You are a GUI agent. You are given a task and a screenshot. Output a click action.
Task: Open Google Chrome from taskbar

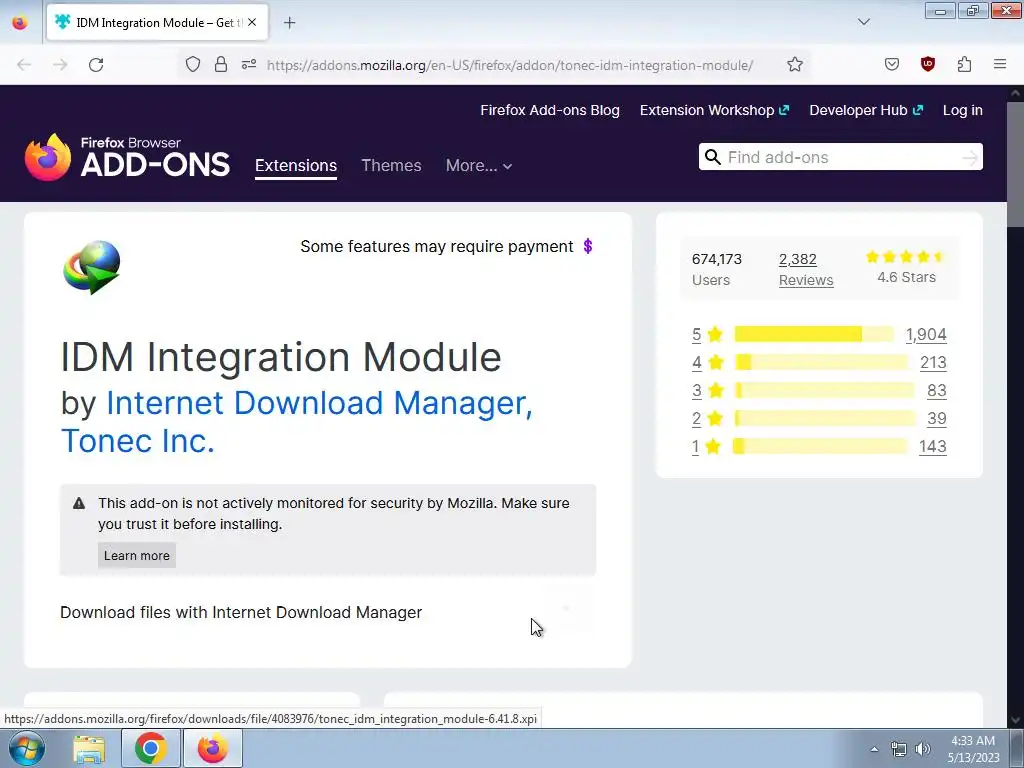(150, 748)
